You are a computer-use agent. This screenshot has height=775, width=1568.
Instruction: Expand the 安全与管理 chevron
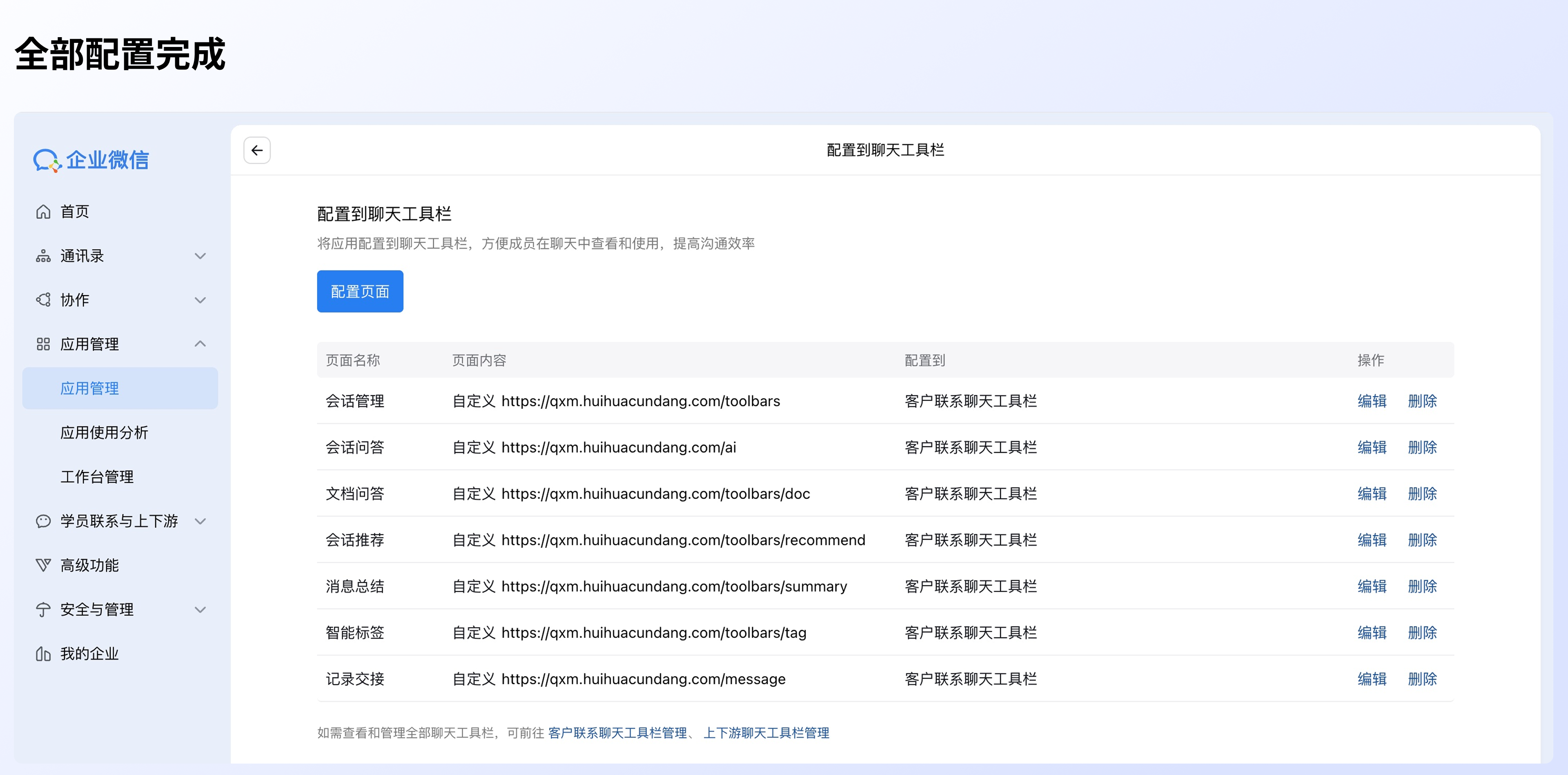[200, 609]
